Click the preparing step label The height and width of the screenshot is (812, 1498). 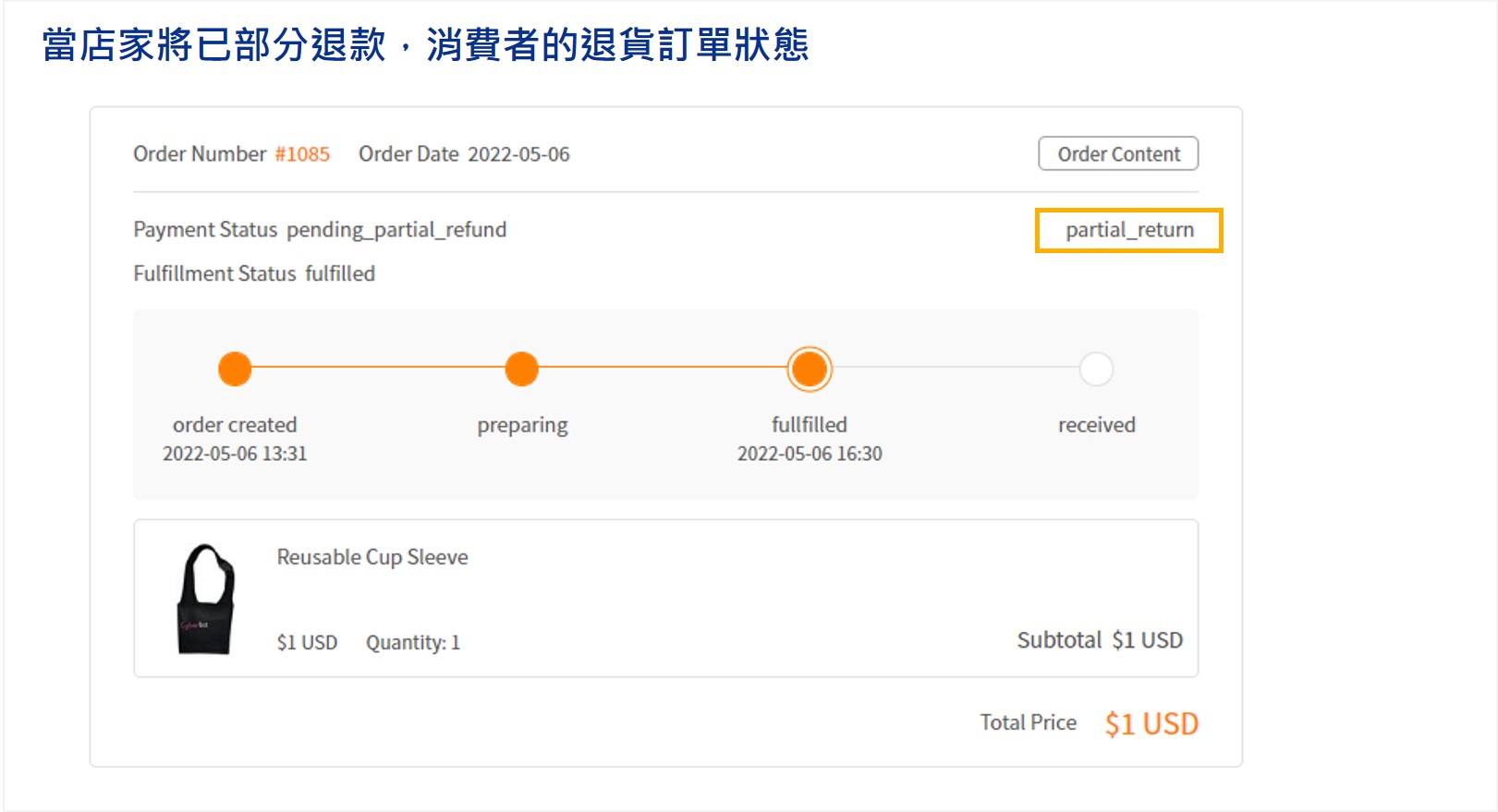pos(522,425)
